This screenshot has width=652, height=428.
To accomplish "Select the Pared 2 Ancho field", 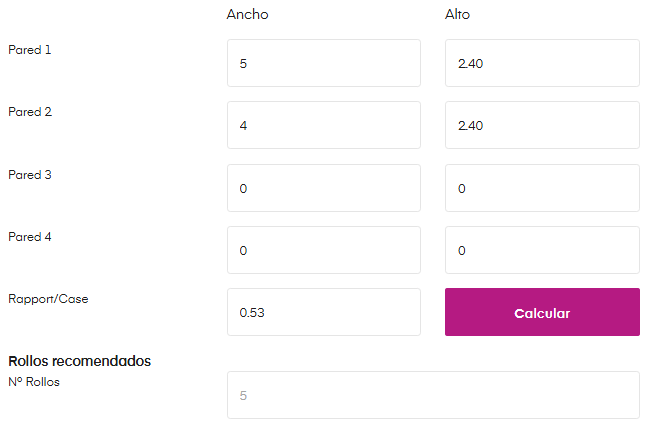I will tap(324, 125).
